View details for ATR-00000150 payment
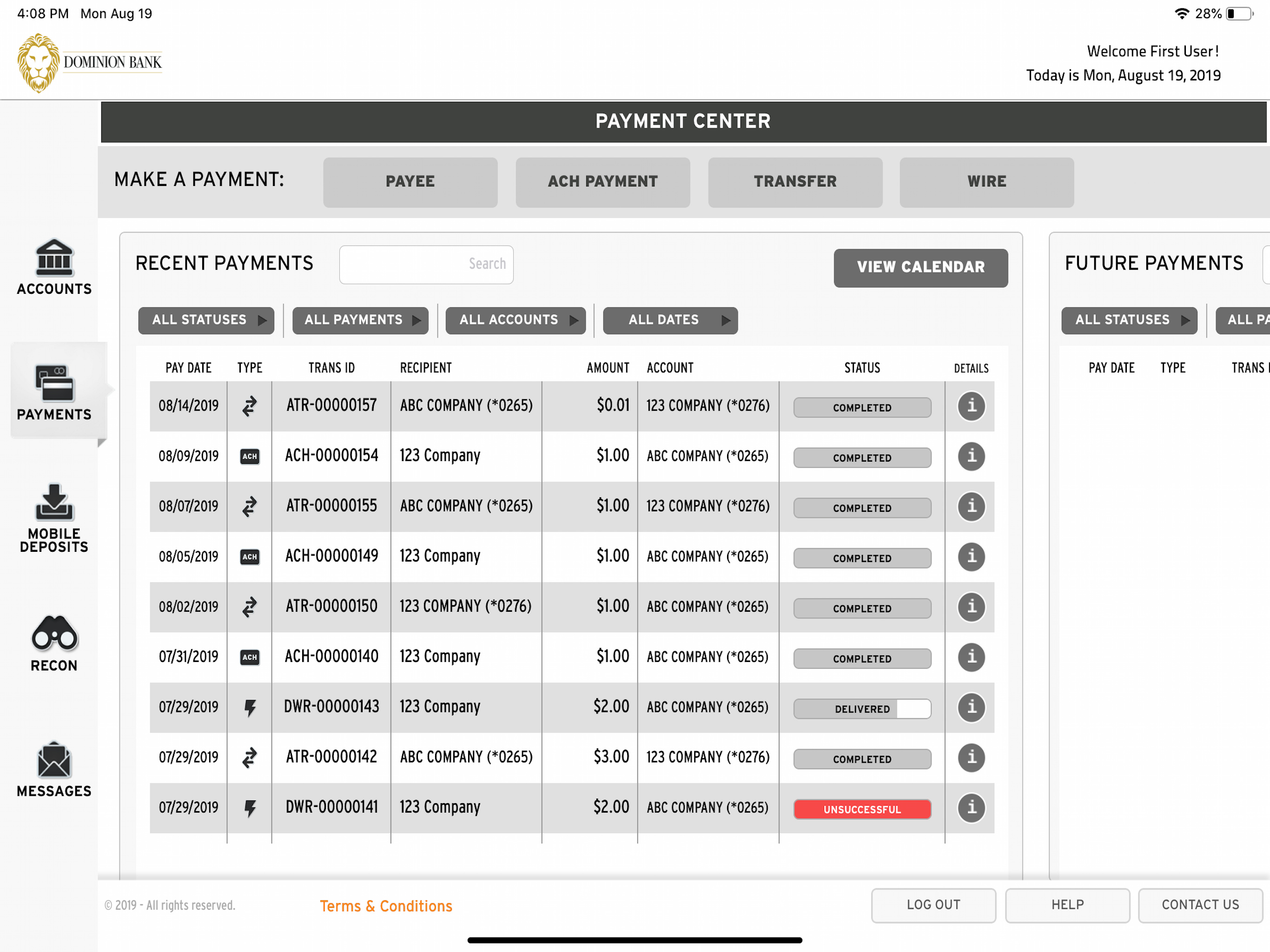 point(972,607)
